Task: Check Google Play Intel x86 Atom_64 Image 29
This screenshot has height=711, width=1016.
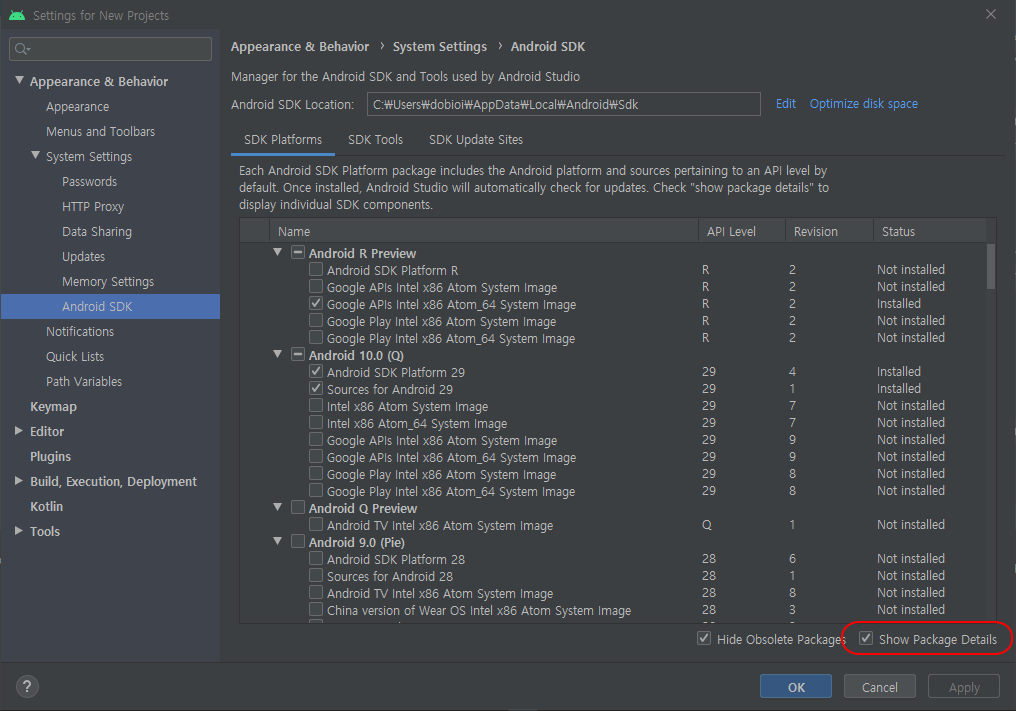Action: pos(316,490)
